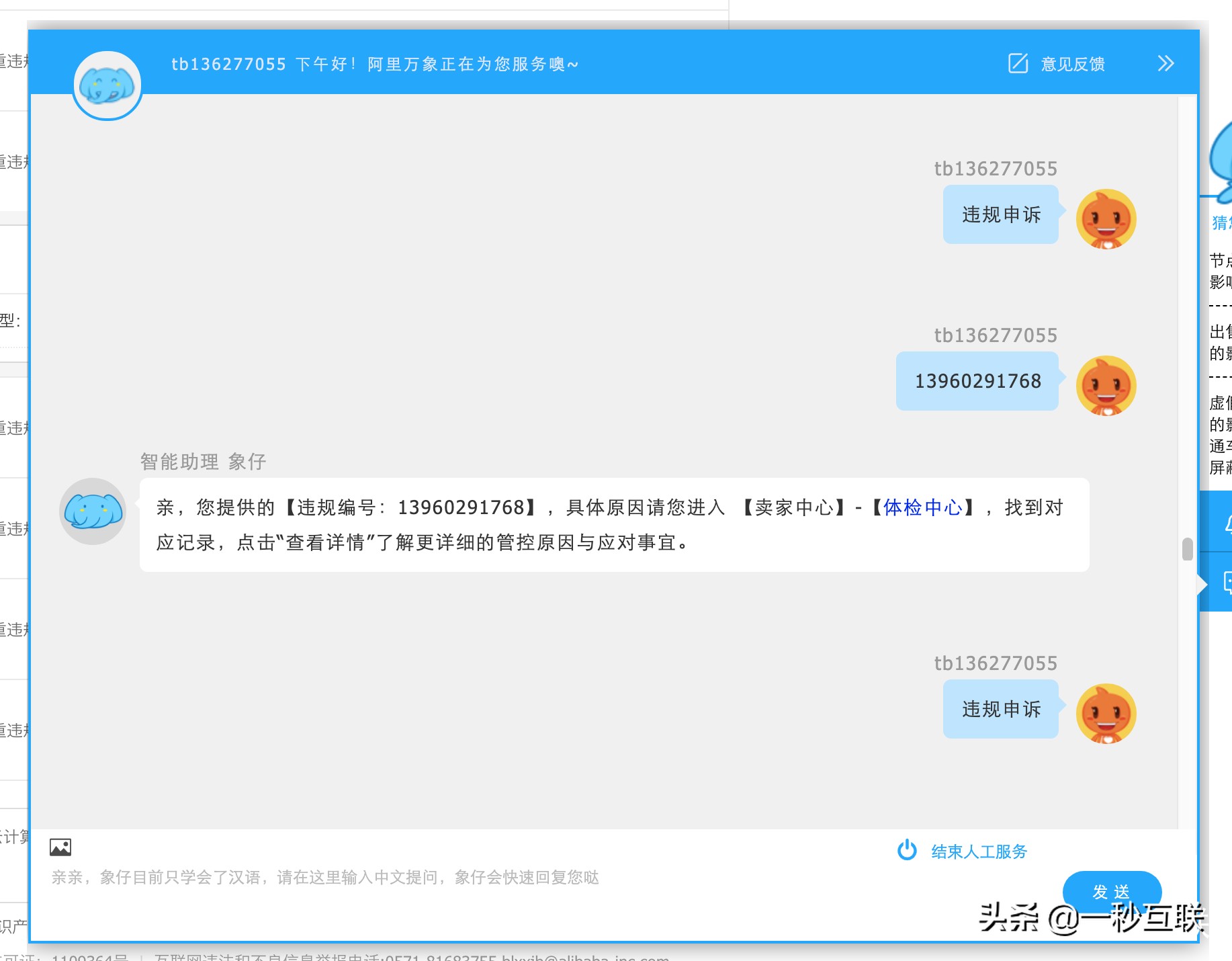Toggle off manual service with the power switch
Viewport: 1232px width, 961px height.
point(907,850)
